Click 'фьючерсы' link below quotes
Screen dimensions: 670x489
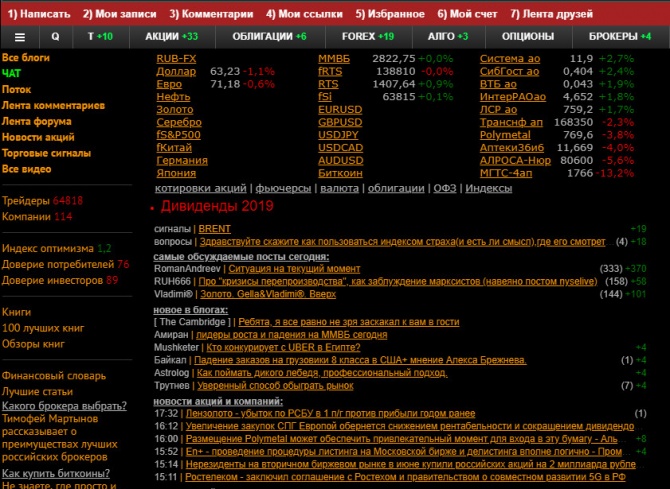283,188
